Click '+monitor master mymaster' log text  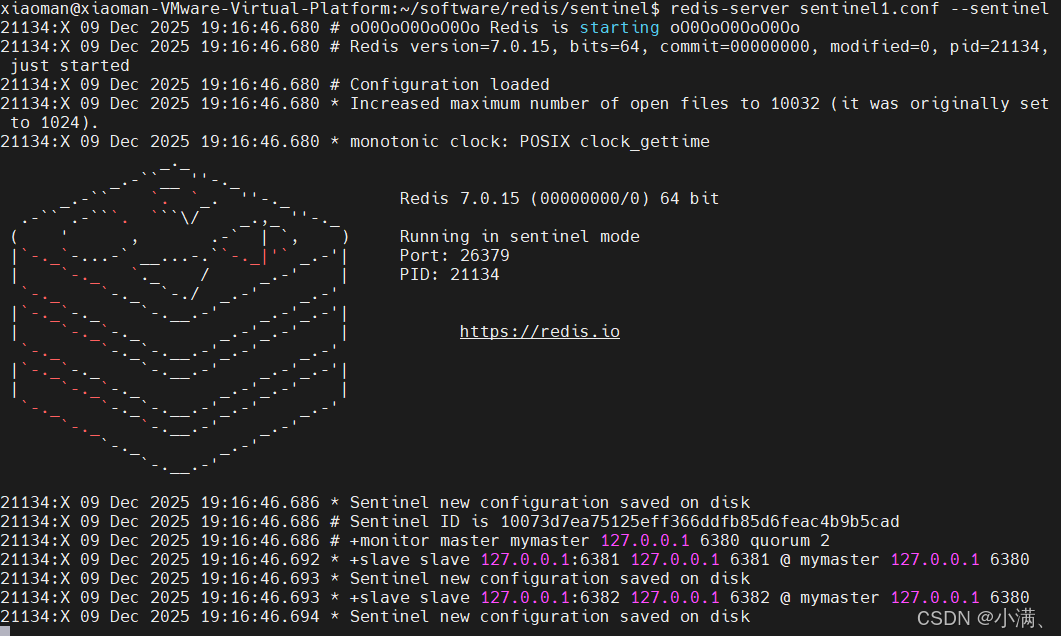(x=470, y=541)
